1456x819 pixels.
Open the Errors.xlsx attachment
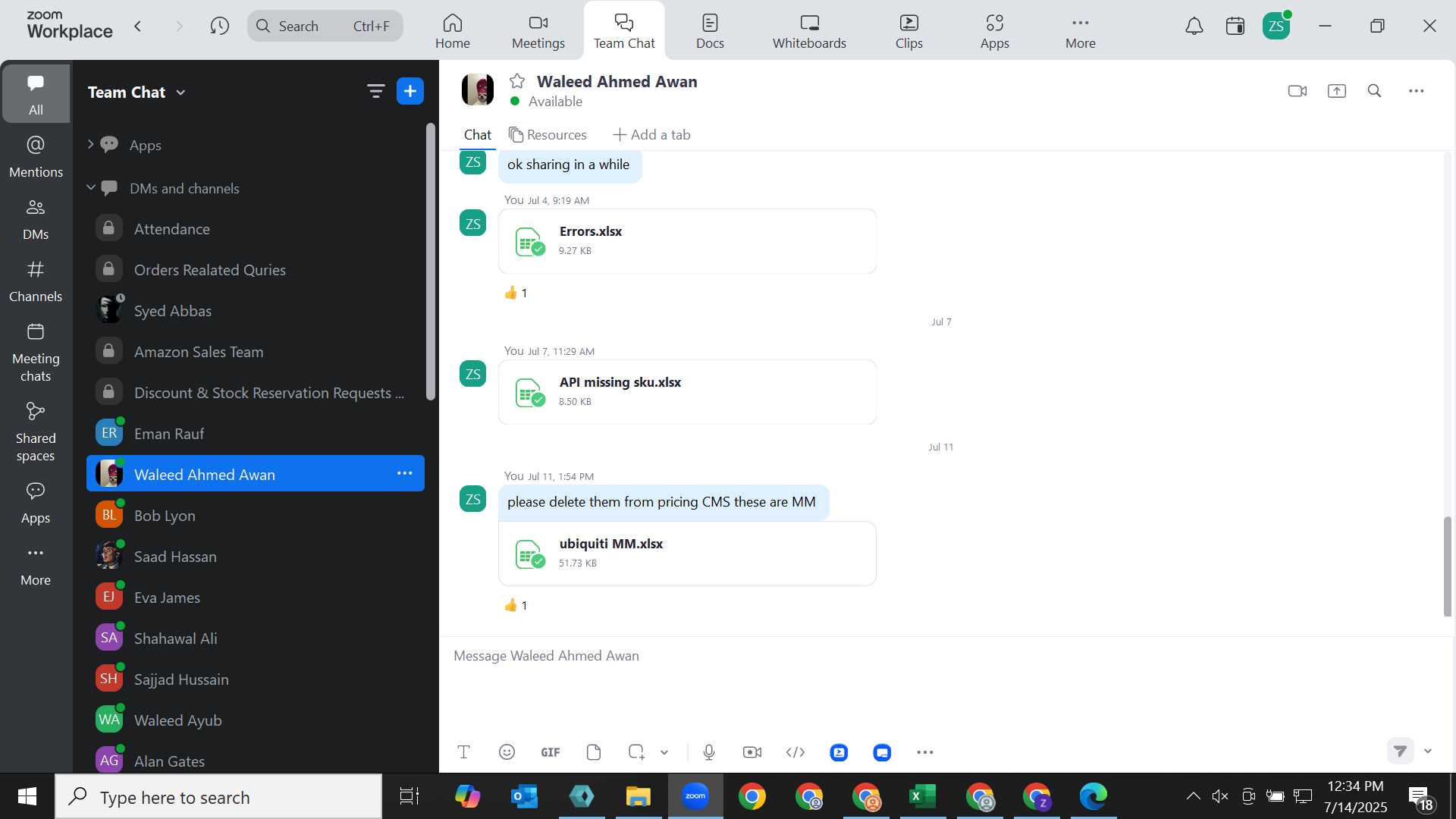[x=687, y=241]
